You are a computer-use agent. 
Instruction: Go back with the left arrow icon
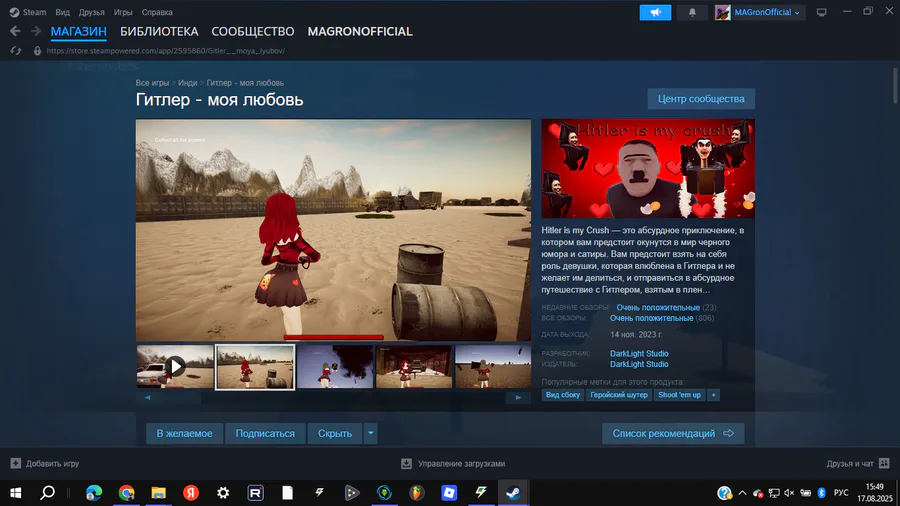click(15, 31)
